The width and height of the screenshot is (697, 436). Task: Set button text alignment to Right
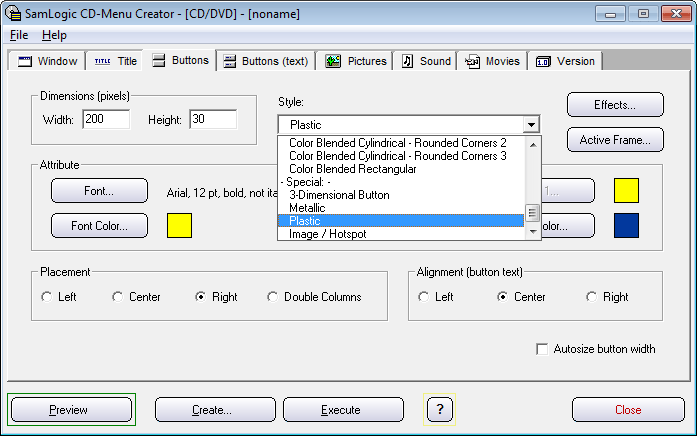tap(591, 296)
